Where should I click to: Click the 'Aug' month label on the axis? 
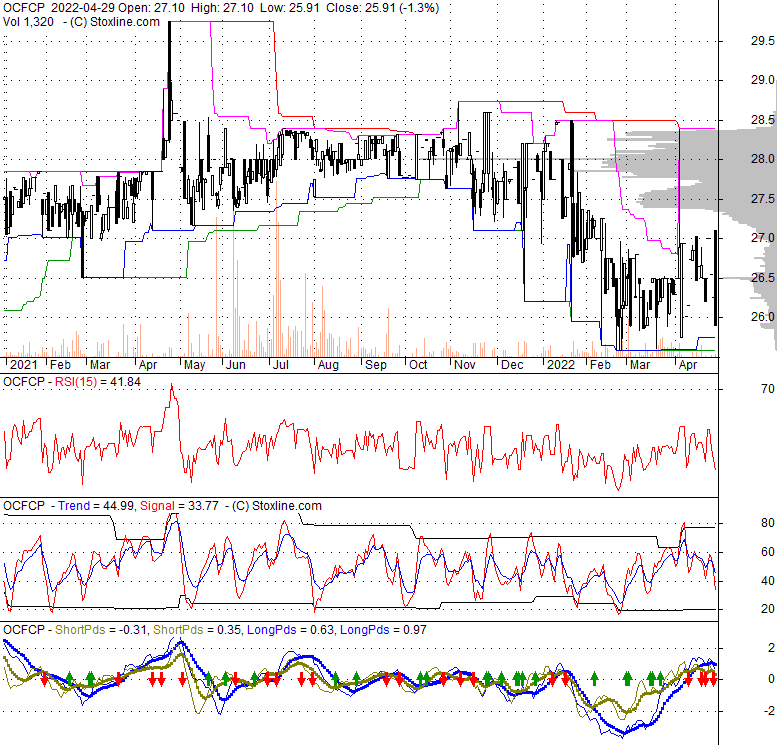coord(328,365)
